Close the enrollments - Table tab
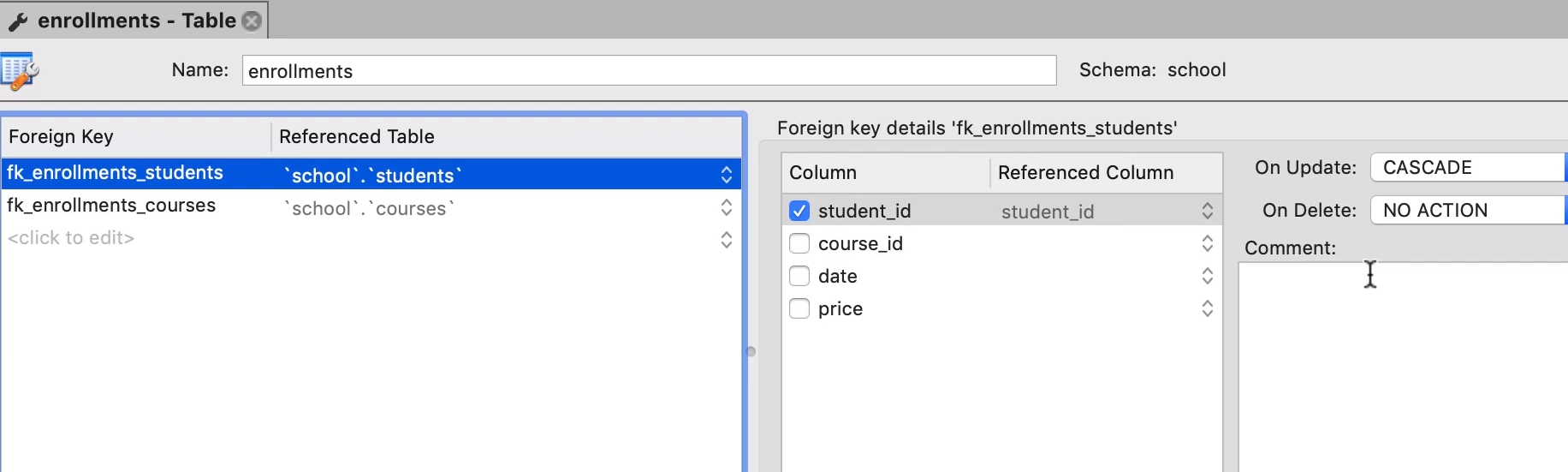Image resolution: width=1568 pixels, height=472 pixels. [252, 21]
